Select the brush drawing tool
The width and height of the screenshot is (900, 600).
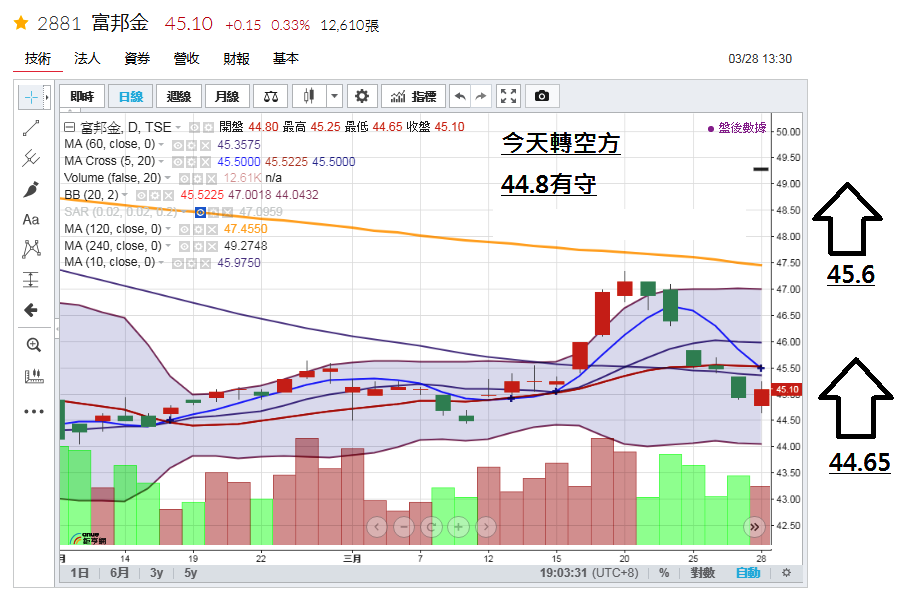31,189
